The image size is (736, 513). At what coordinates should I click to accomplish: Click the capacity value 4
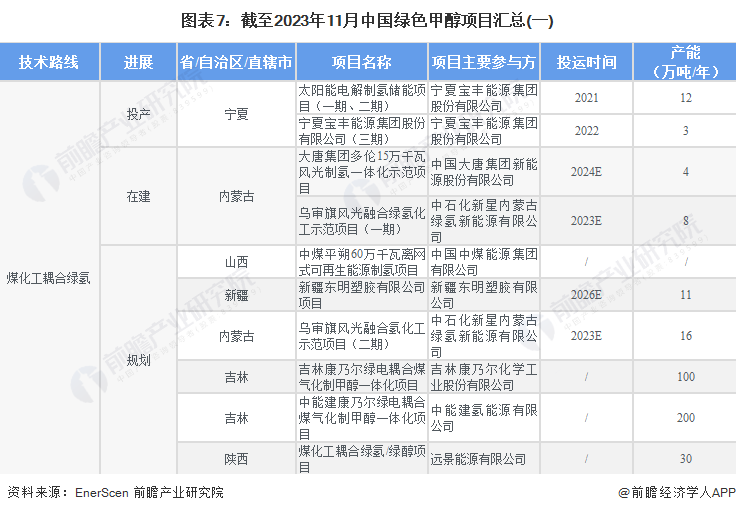(686, 172)
